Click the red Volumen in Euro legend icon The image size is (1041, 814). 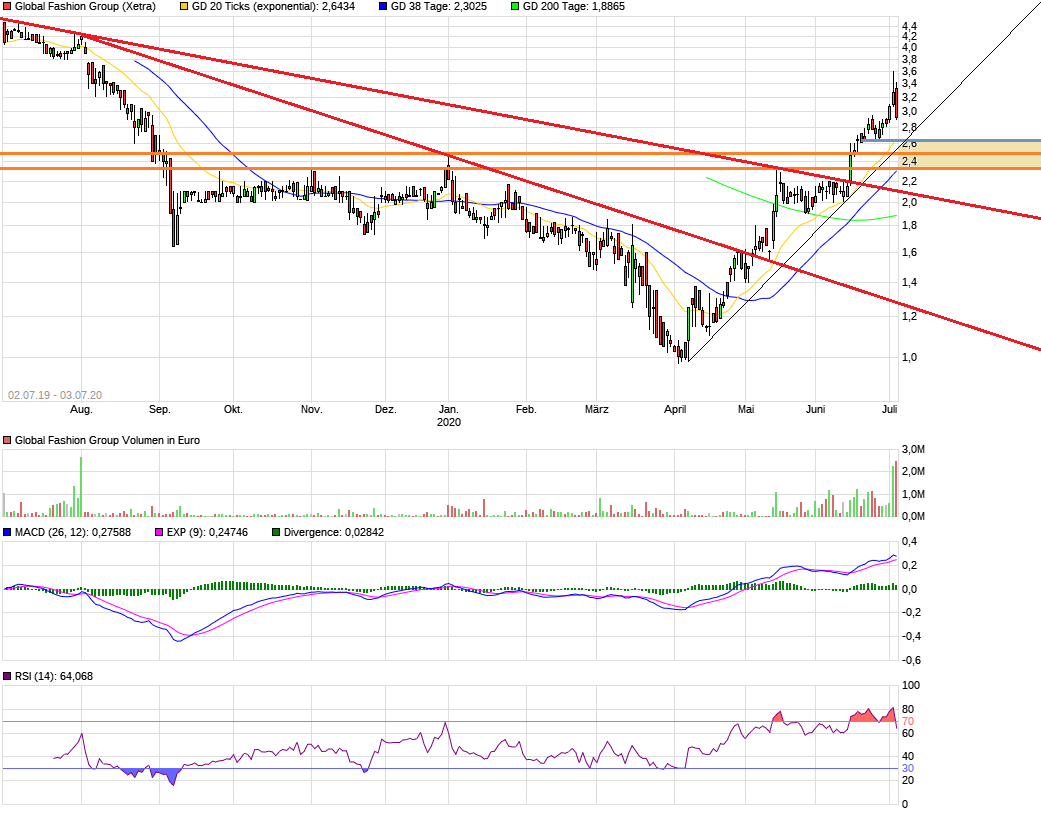point(8,440)
